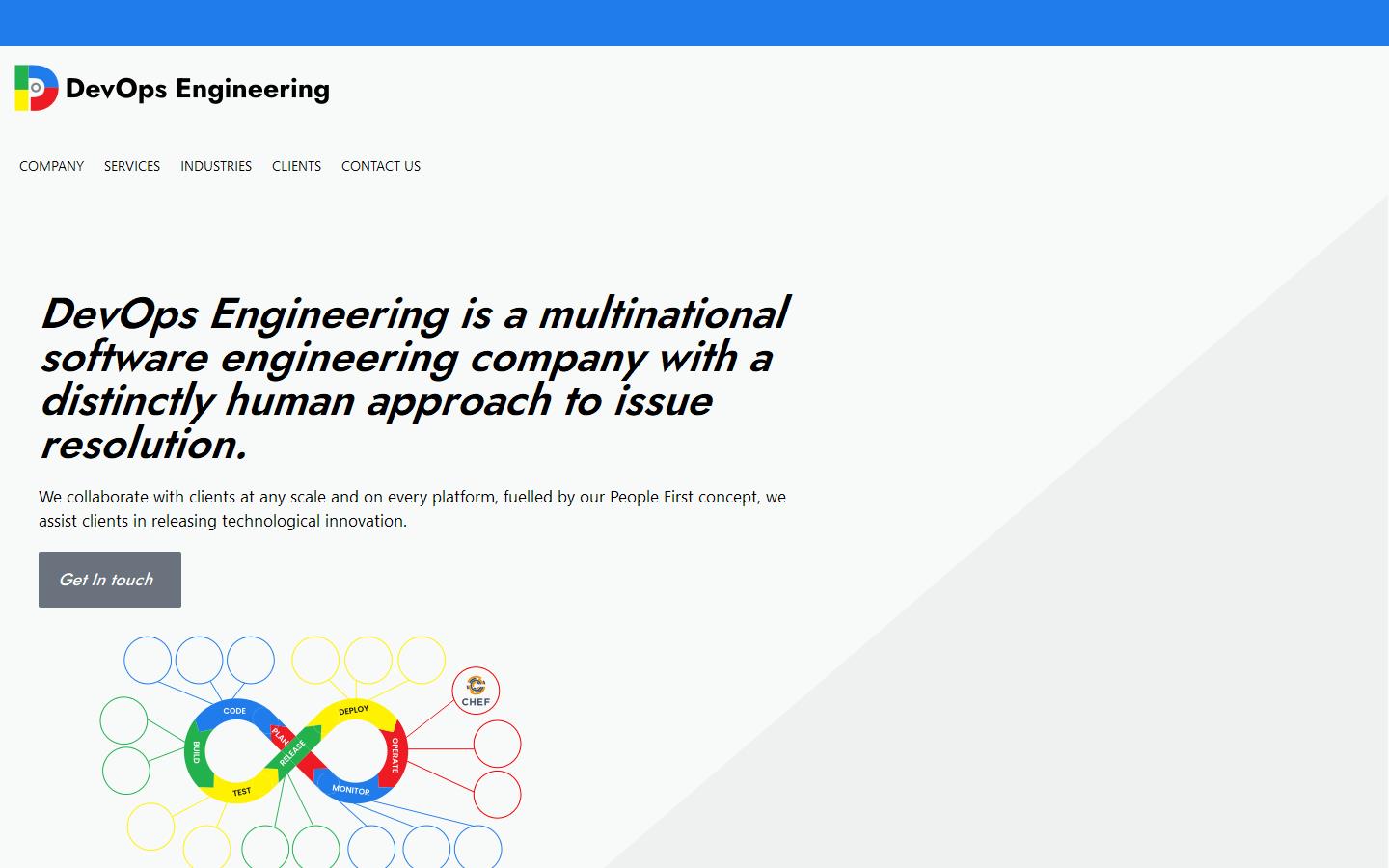1389x868 pixels.
Task: Click a green circle left of BUILD
Action: click(x=124, y=721)
